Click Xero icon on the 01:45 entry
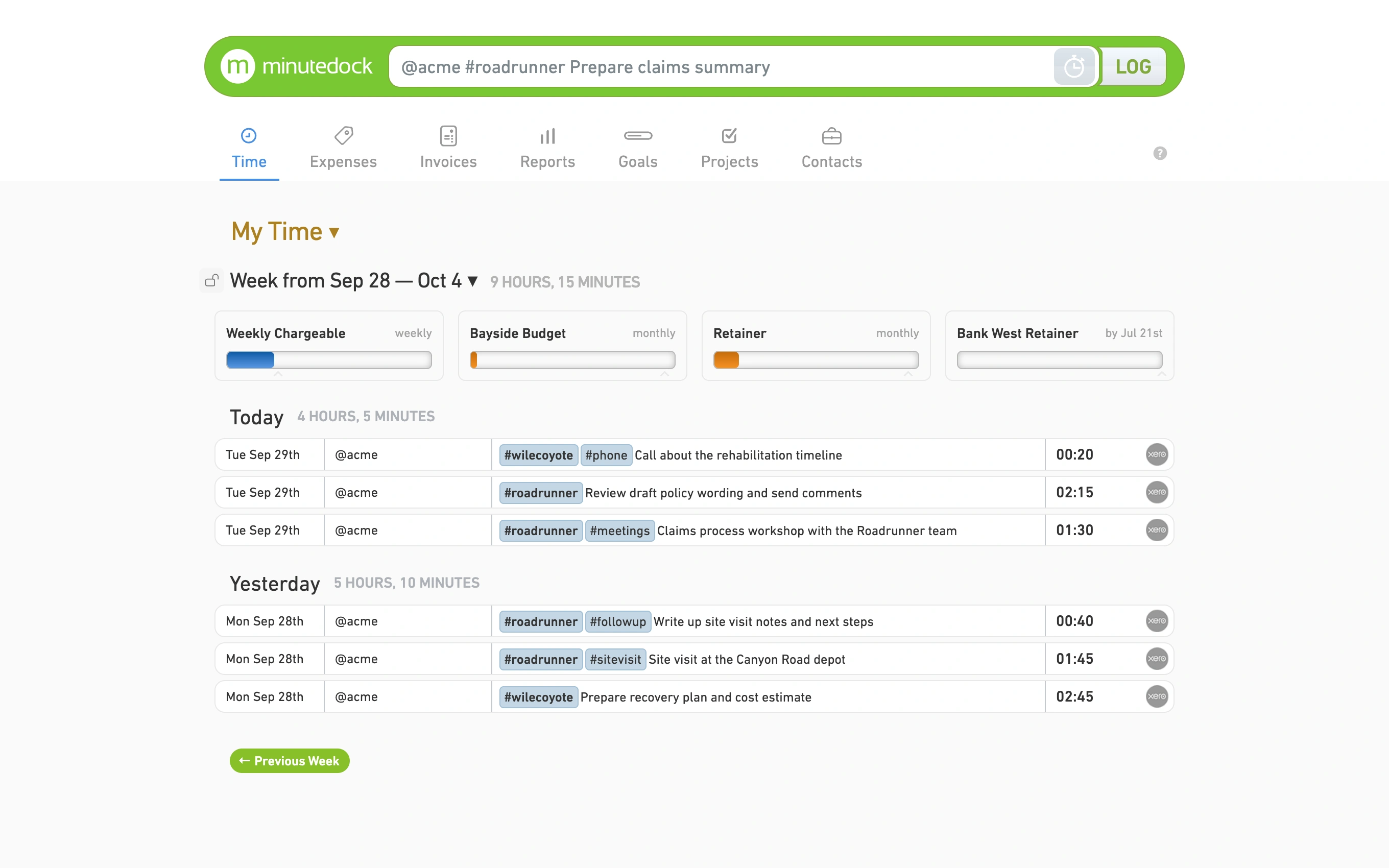Screen dimensions: 1389x868 coord(1157,659)
